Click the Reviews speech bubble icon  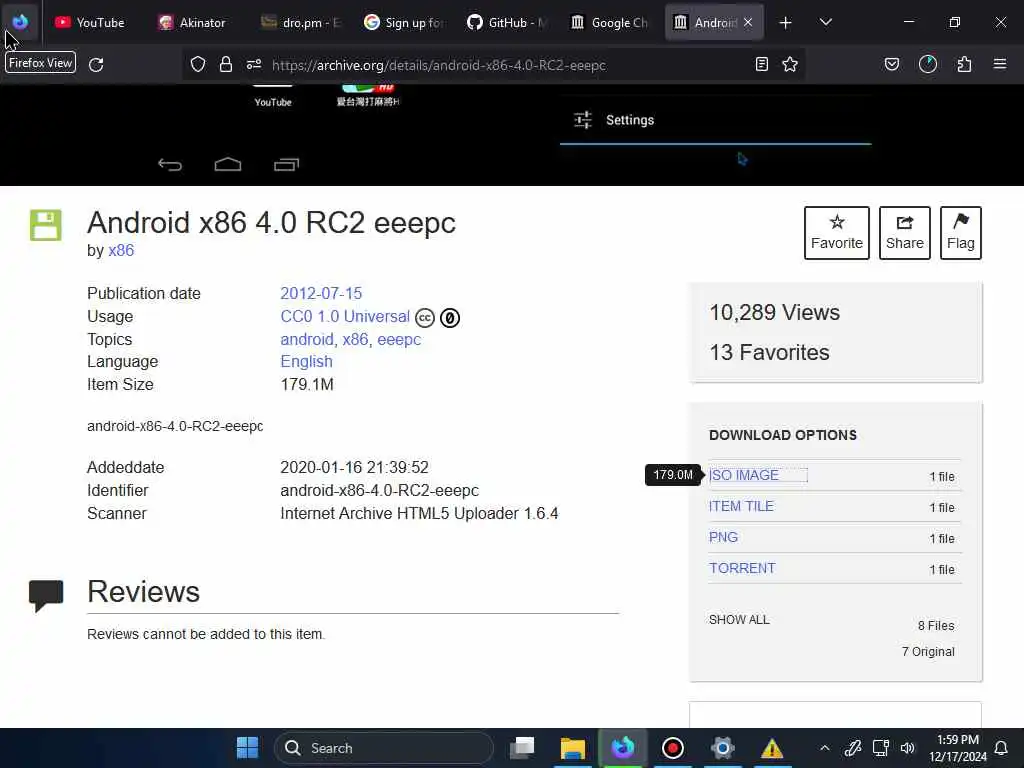46,595
